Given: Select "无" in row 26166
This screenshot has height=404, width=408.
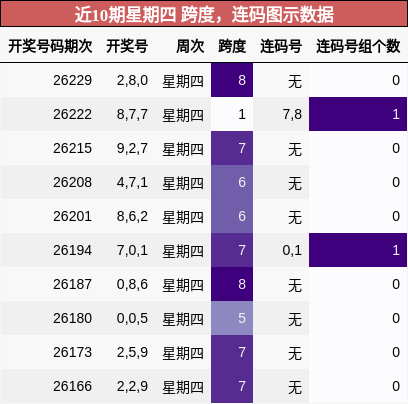Looking at the screenshot, I should (295, 387).
